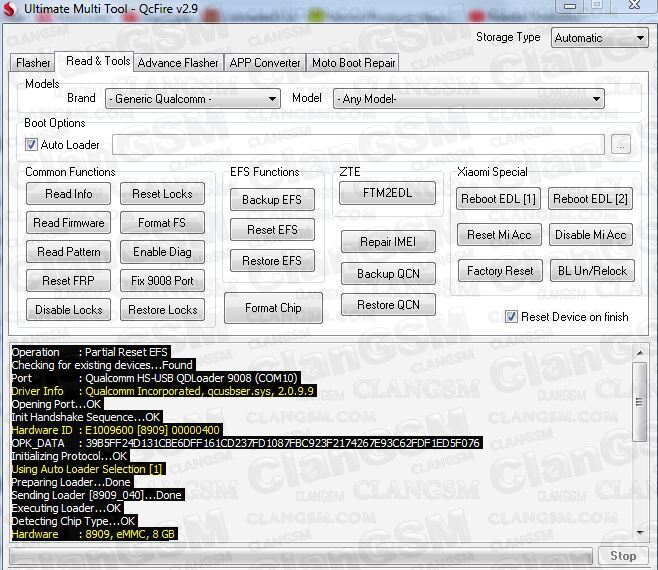Click the Restore Locks button

(x=162, y=310)
